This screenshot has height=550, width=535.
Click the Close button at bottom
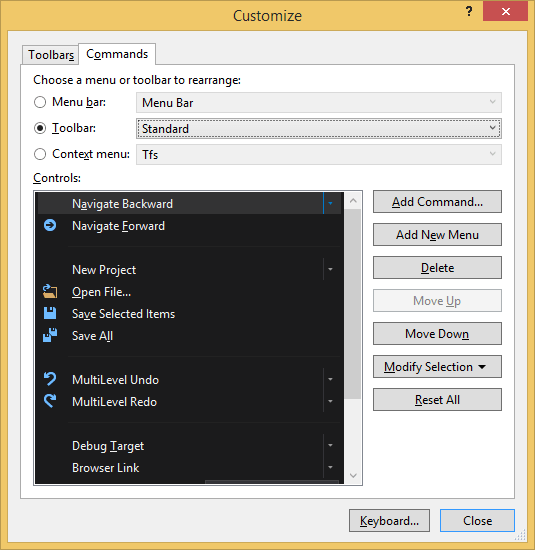[x=477, y=521]
